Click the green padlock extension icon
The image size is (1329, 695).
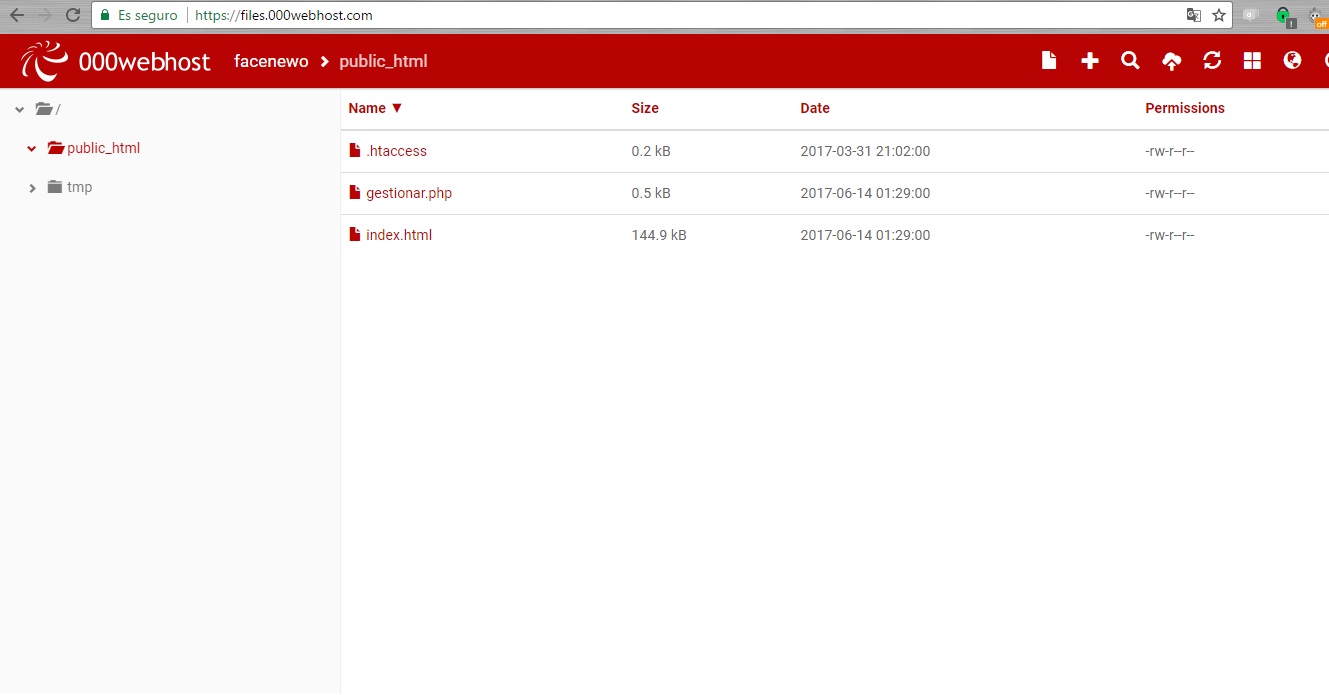point(1284,16)
